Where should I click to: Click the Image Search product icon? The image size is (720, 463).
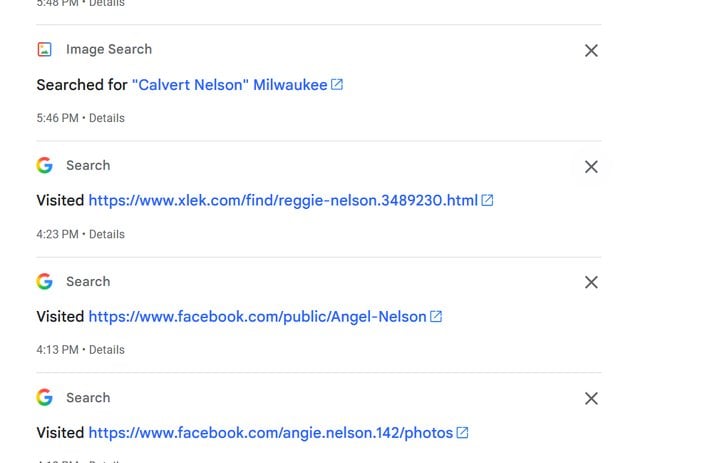click(44, 49)
